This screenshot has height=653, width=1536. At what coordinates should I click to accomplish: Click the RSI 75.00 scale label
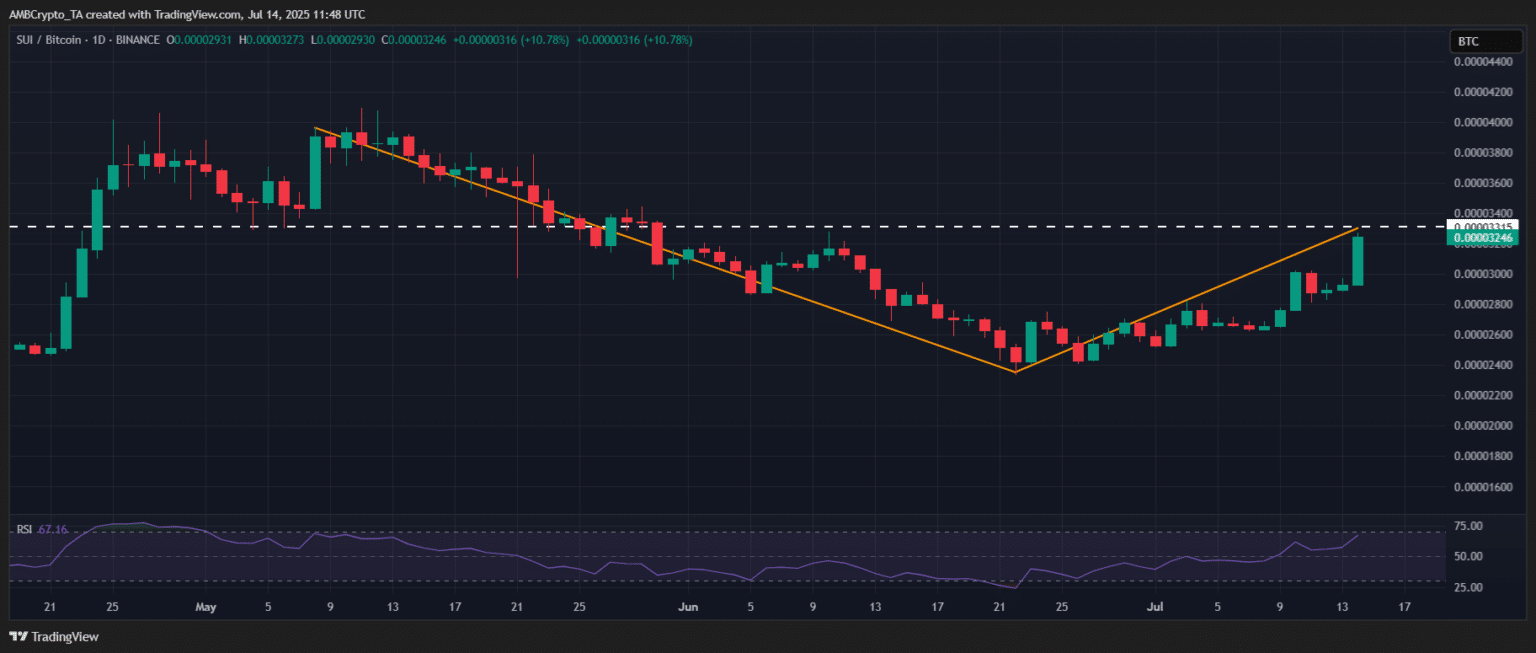pos(1467,525)
